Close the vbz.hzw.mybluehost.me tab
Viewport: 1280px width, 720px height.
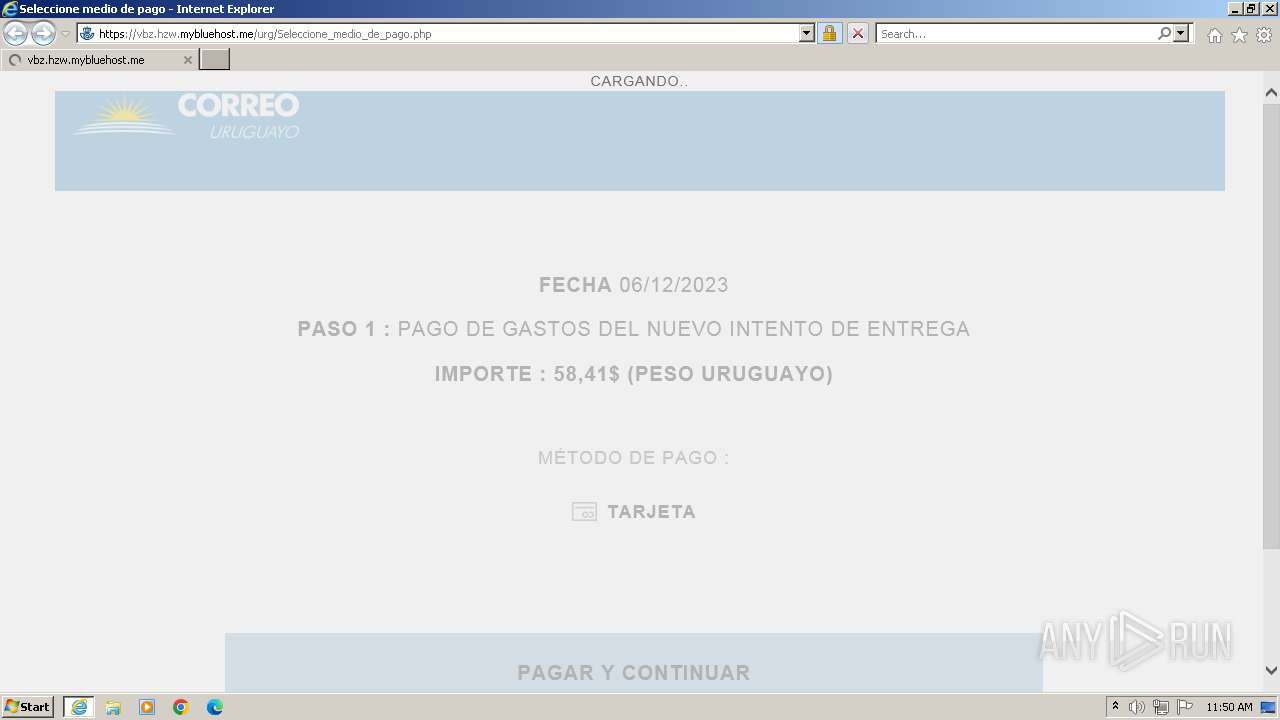187,60
